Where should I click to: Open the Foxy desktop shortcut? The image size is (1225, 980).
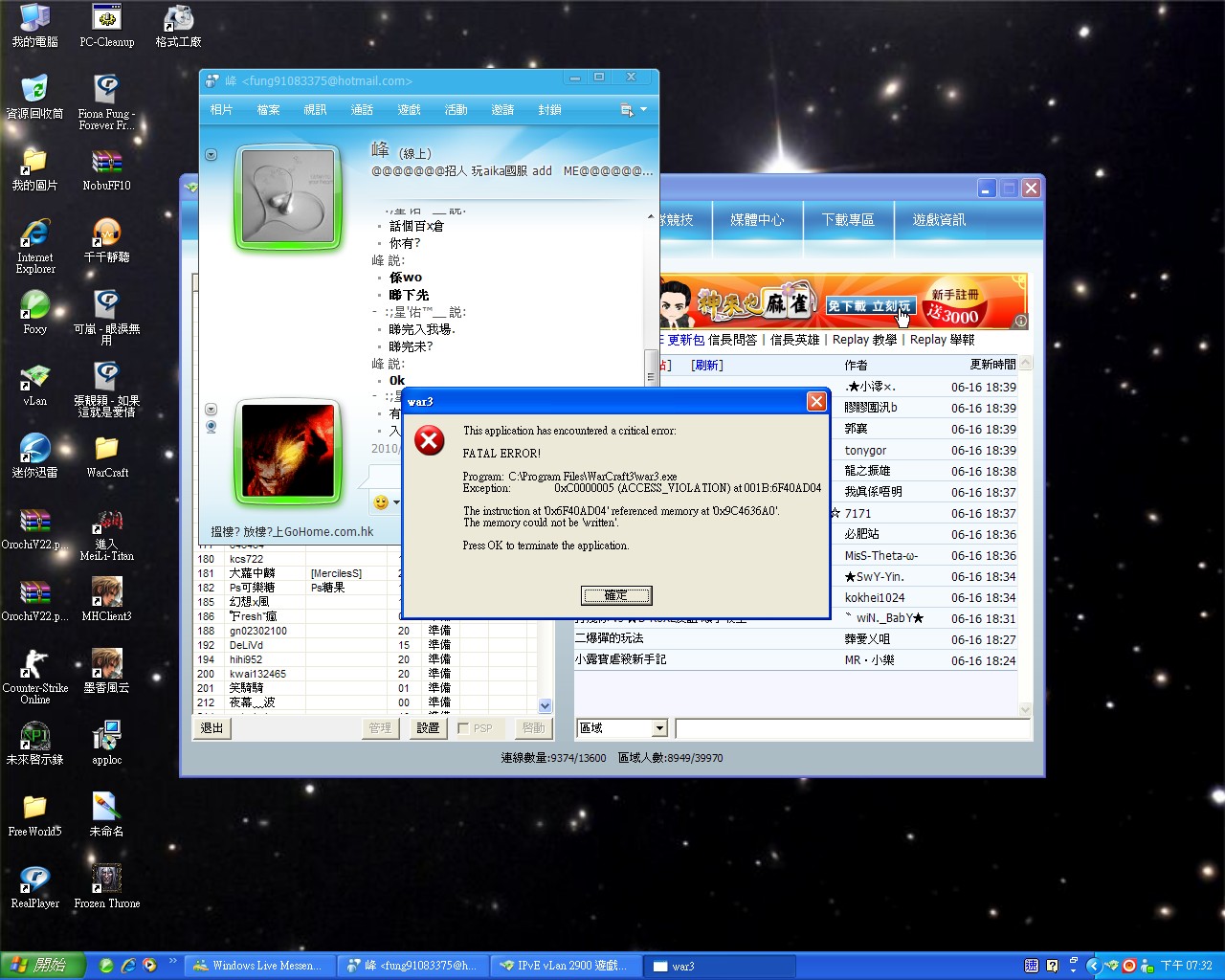(34, 306)
